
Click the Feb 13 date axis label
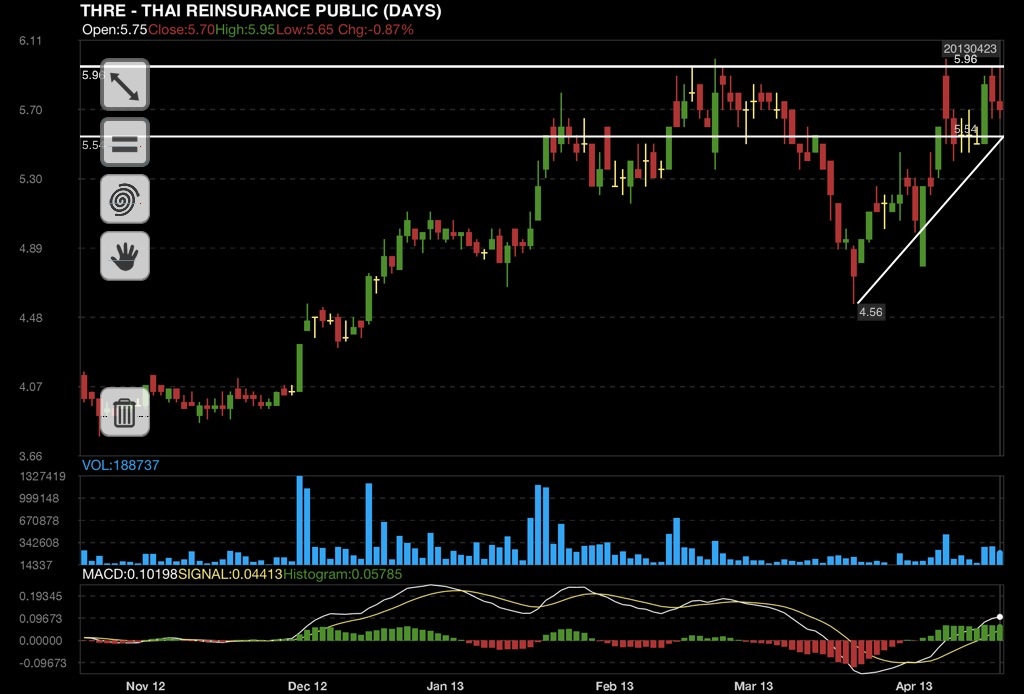614,686
